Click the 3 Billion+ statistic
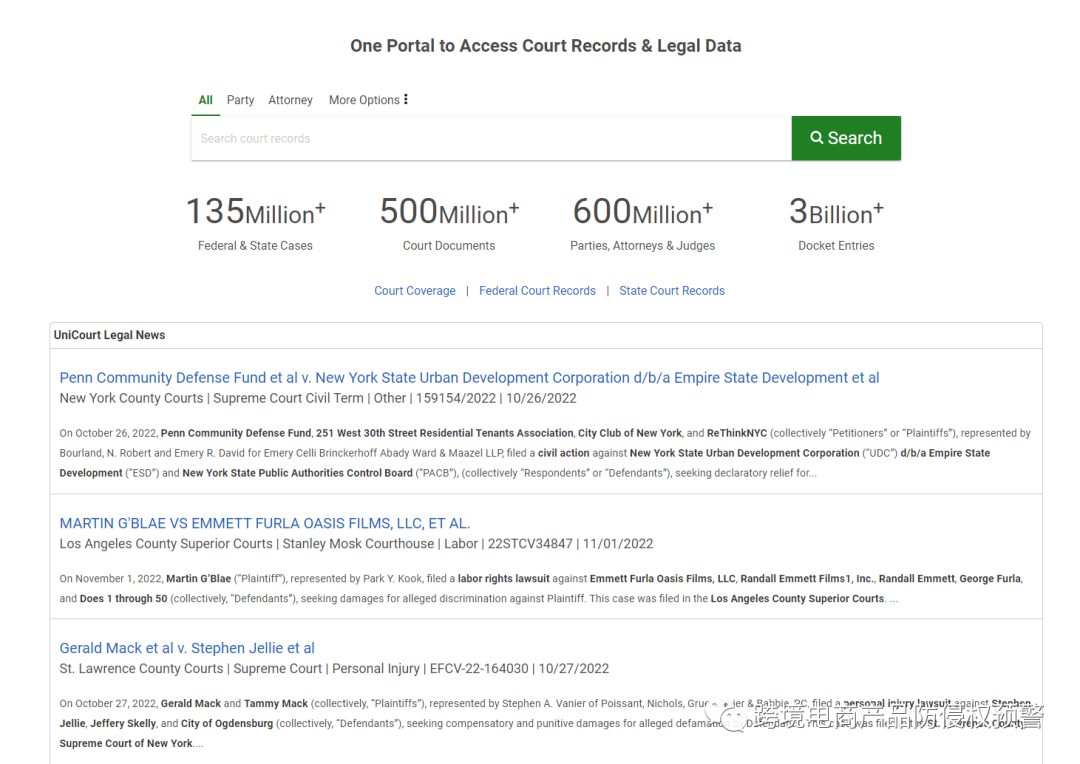Image resolution: width=1080 pixels, height=764 pixels. click(836, 211)
